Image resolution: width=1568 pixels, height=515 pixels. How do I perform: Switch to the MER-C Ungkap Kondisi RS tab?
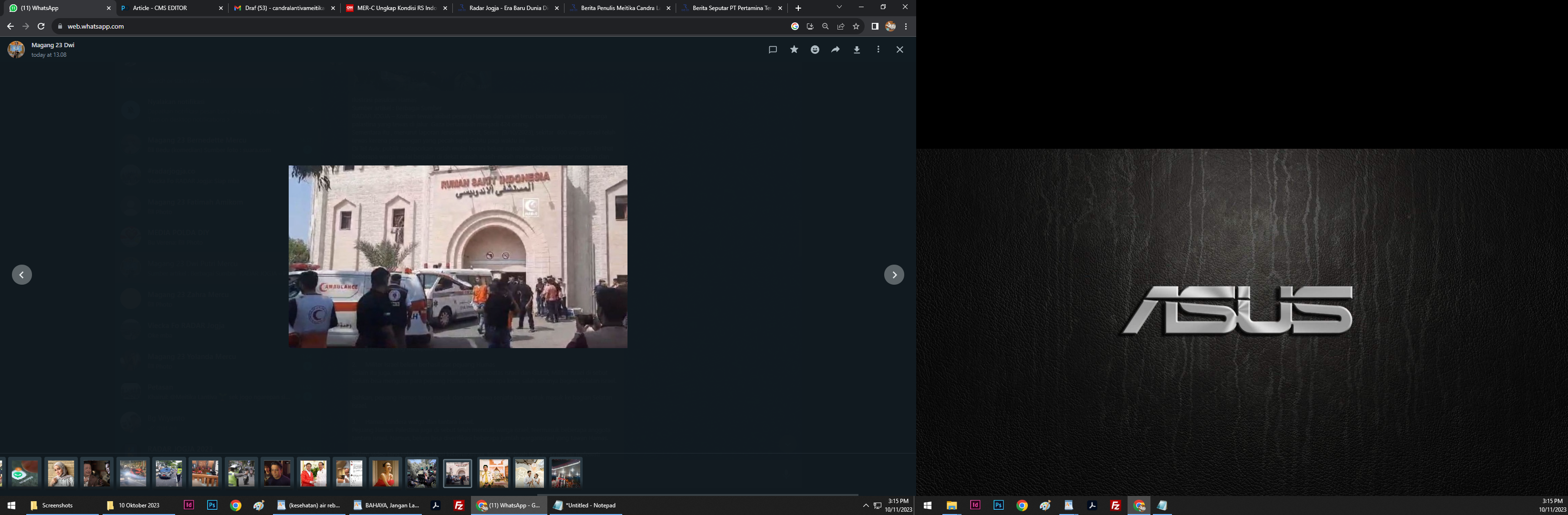tap(396, 8)
